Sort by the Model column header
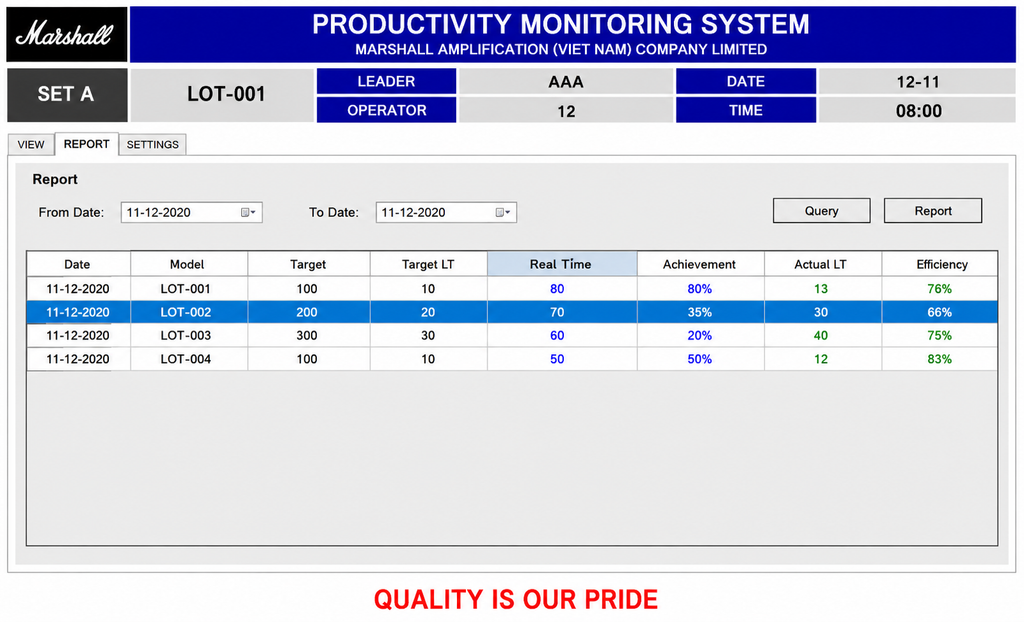The image size is (1024, 622). pyautogui.click(x=188, y=264)
